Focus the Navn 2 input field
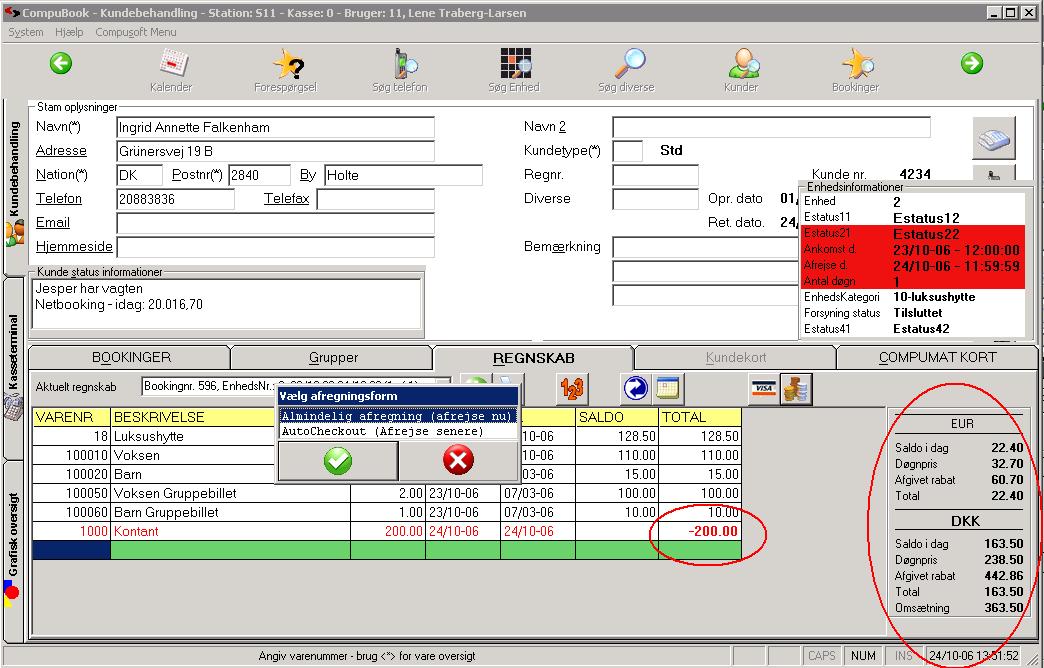Screen dimensions: 1044x668 click(771, 127)
